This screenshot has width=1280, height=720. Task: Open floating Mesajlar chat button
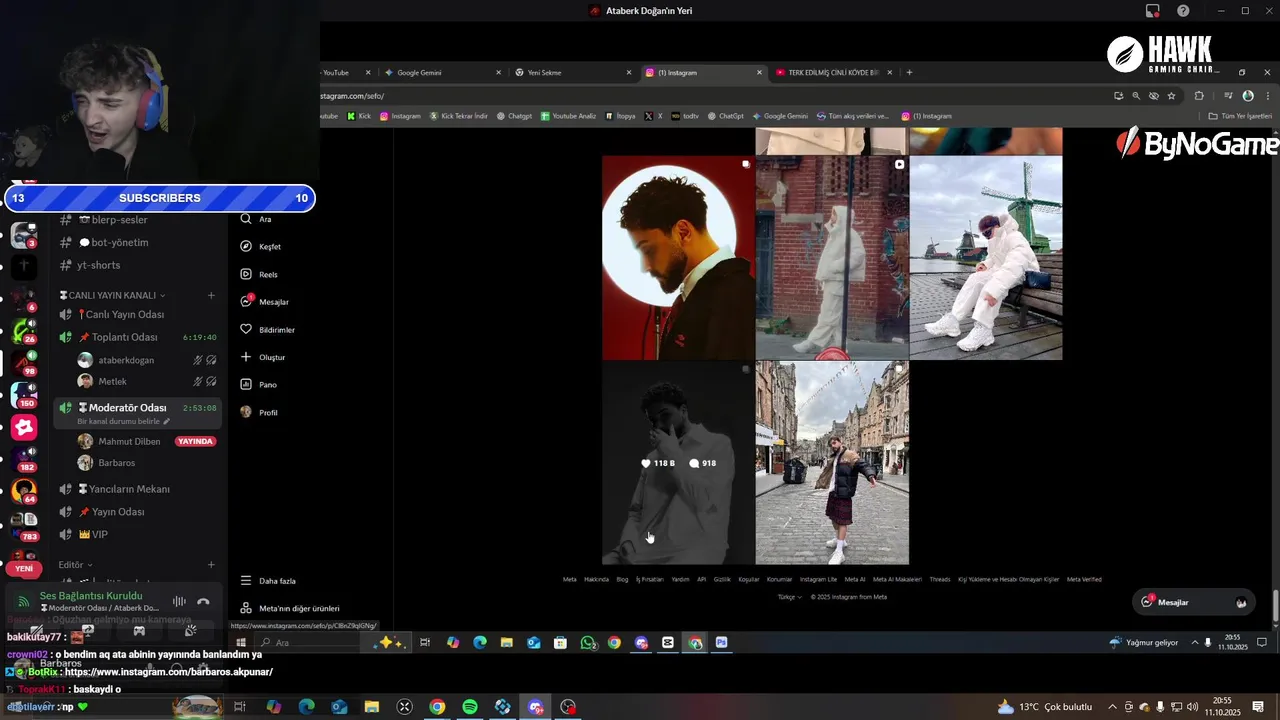point(1194,602)
